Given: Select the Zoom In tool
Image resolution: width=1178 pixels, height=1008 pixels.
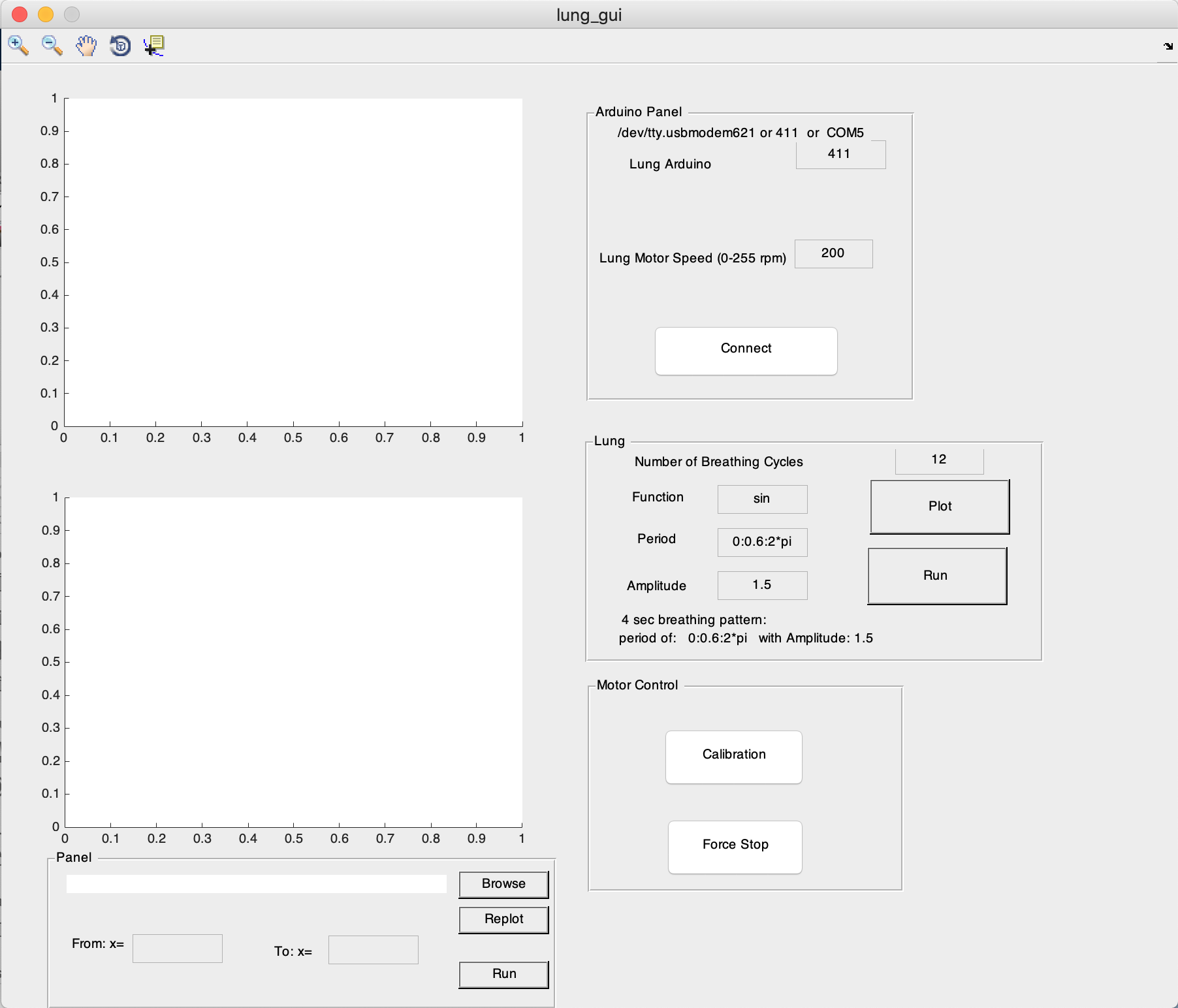Looking at the screenshot, I should [18, 46].
